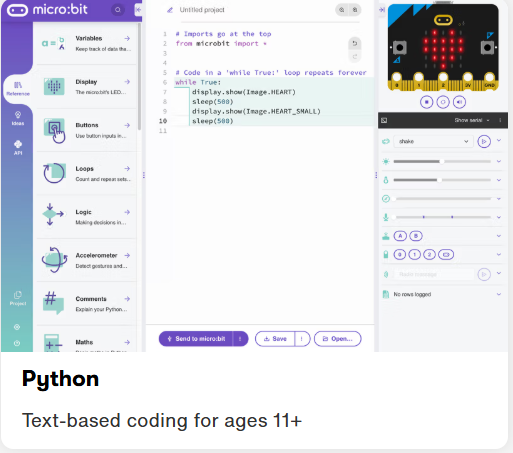Redo the last code edit
513x453 pixels.
(x=355, y=56)
